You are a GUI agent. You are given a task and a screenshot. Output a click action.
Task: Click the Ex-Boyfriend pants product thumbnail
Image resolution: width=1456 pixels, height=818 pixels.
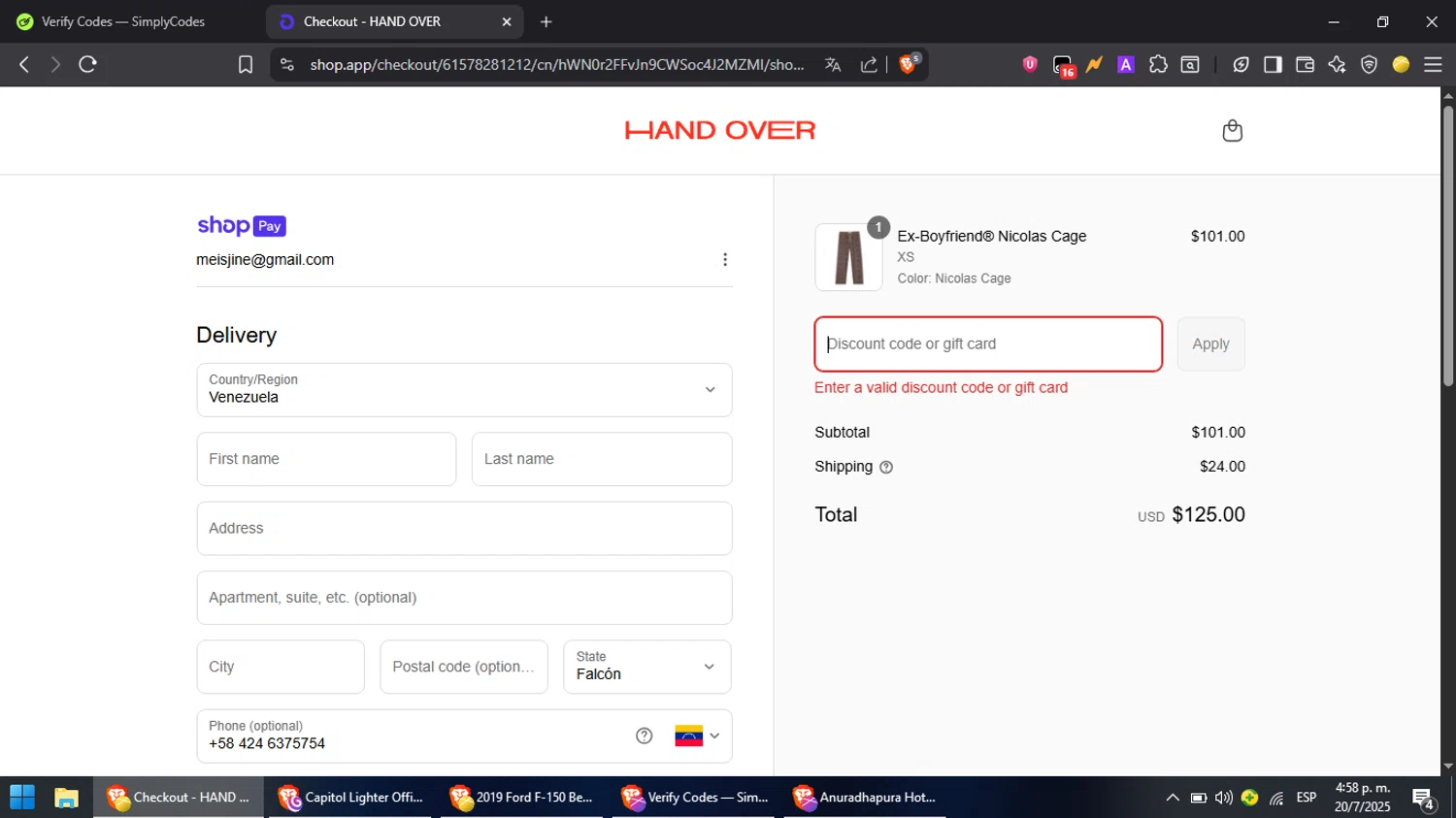click(x=849, y=257)
